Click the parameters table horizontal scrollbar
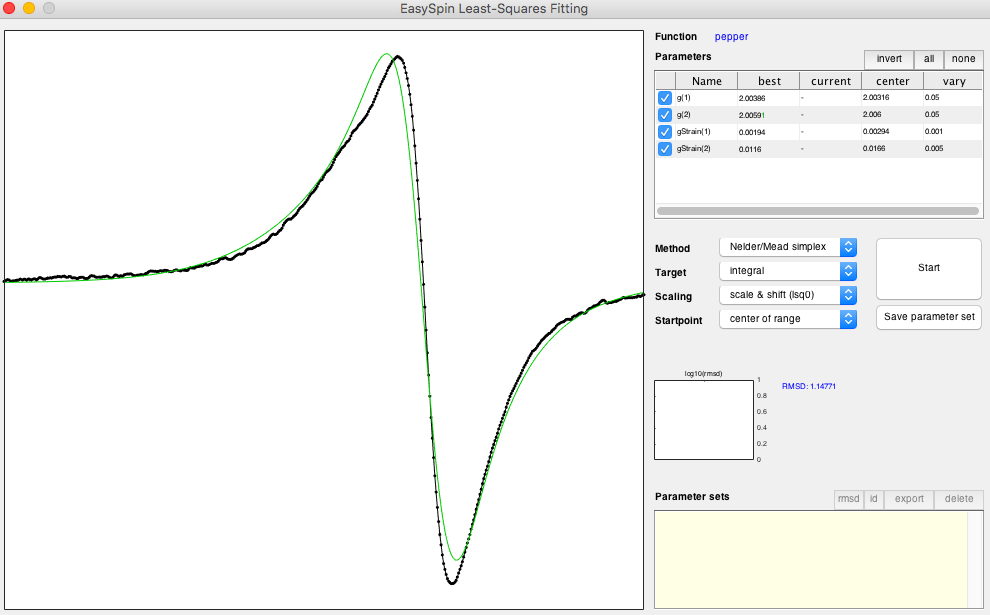 click(x=818, y=211)
